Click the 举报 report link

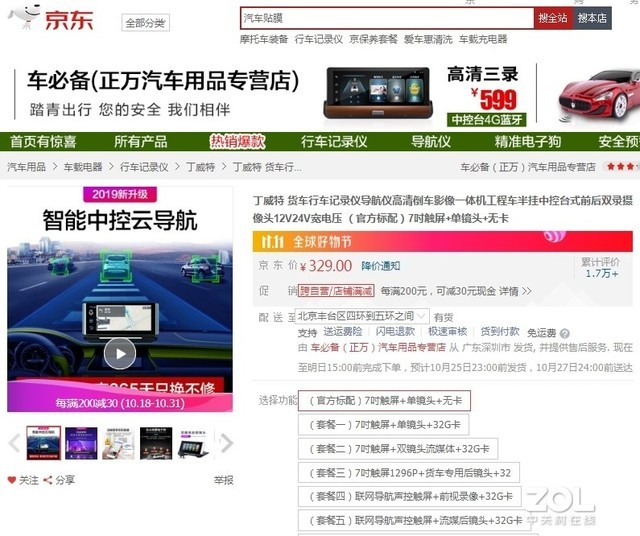pos(223,480)
